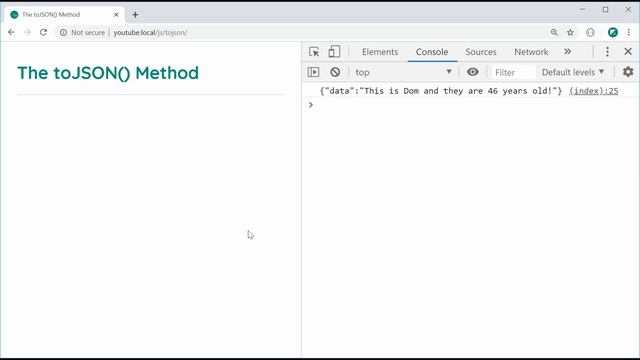This screenshot has height=360, width=640.
Task: Expand more DevTools tabs chevron
Action: 567,51
